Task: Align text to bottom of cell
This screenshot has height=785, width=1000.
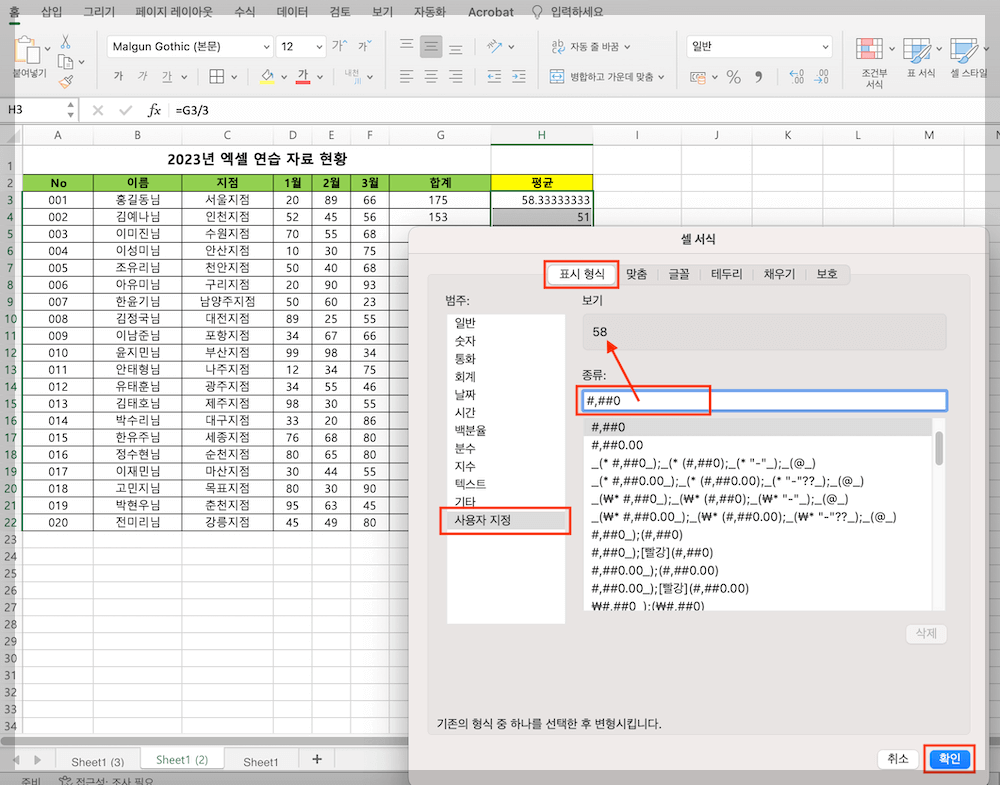Action: (455, 47)
